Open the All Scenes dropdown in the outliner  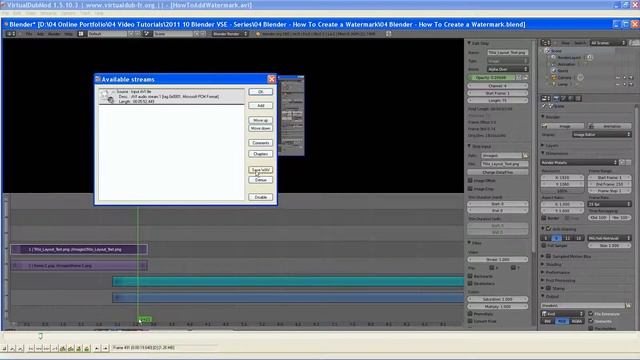tap(608, 43)
